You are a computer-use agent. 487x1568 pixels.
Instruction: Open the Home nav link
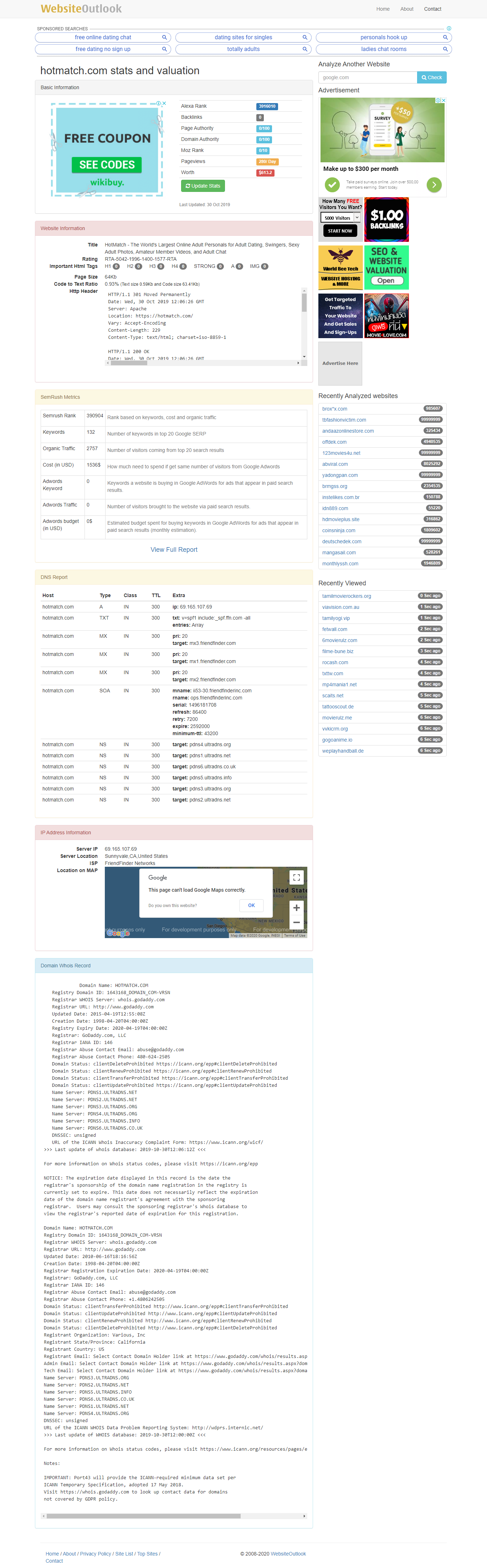(383, 9)
